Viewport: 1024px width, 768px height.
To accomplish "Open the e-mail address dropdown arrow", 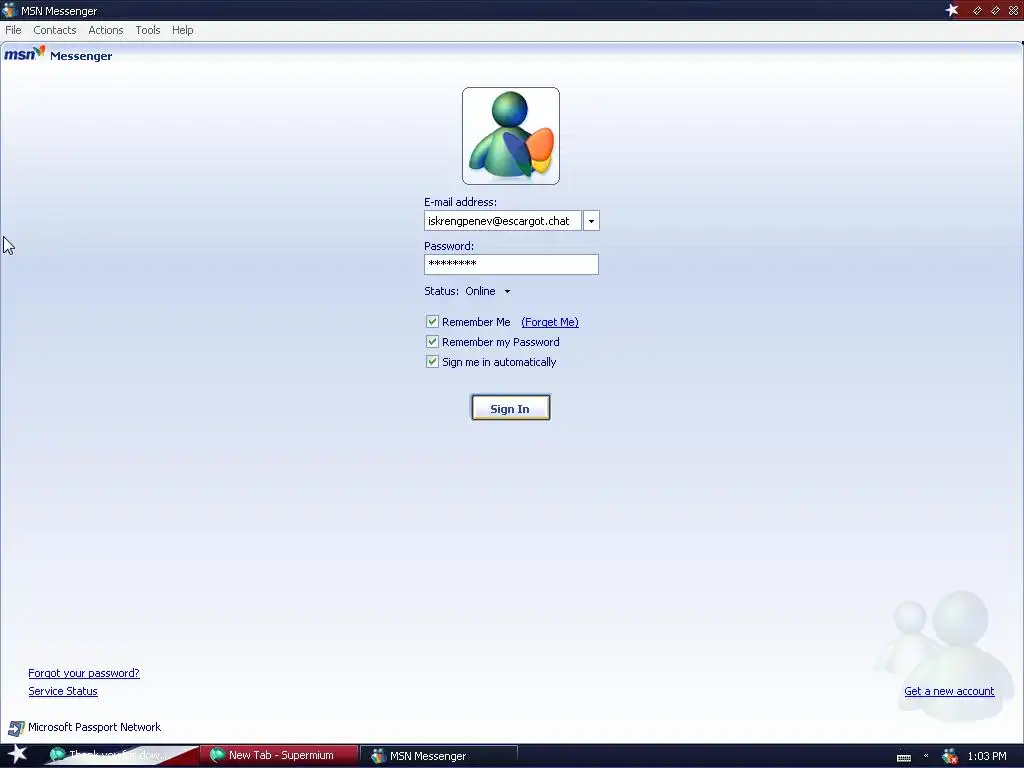I will 591,221.
